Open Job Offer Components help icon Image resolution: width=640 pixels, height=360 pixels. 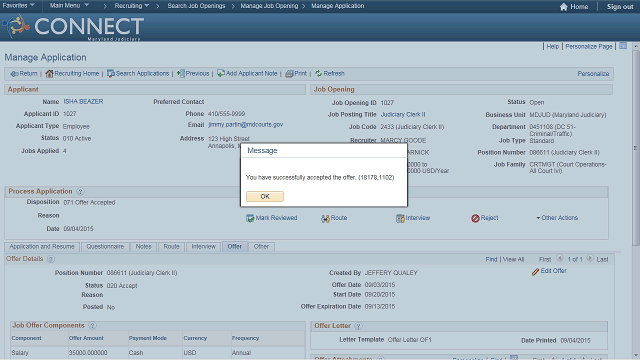pyautogui.click(x=92, y=325)
